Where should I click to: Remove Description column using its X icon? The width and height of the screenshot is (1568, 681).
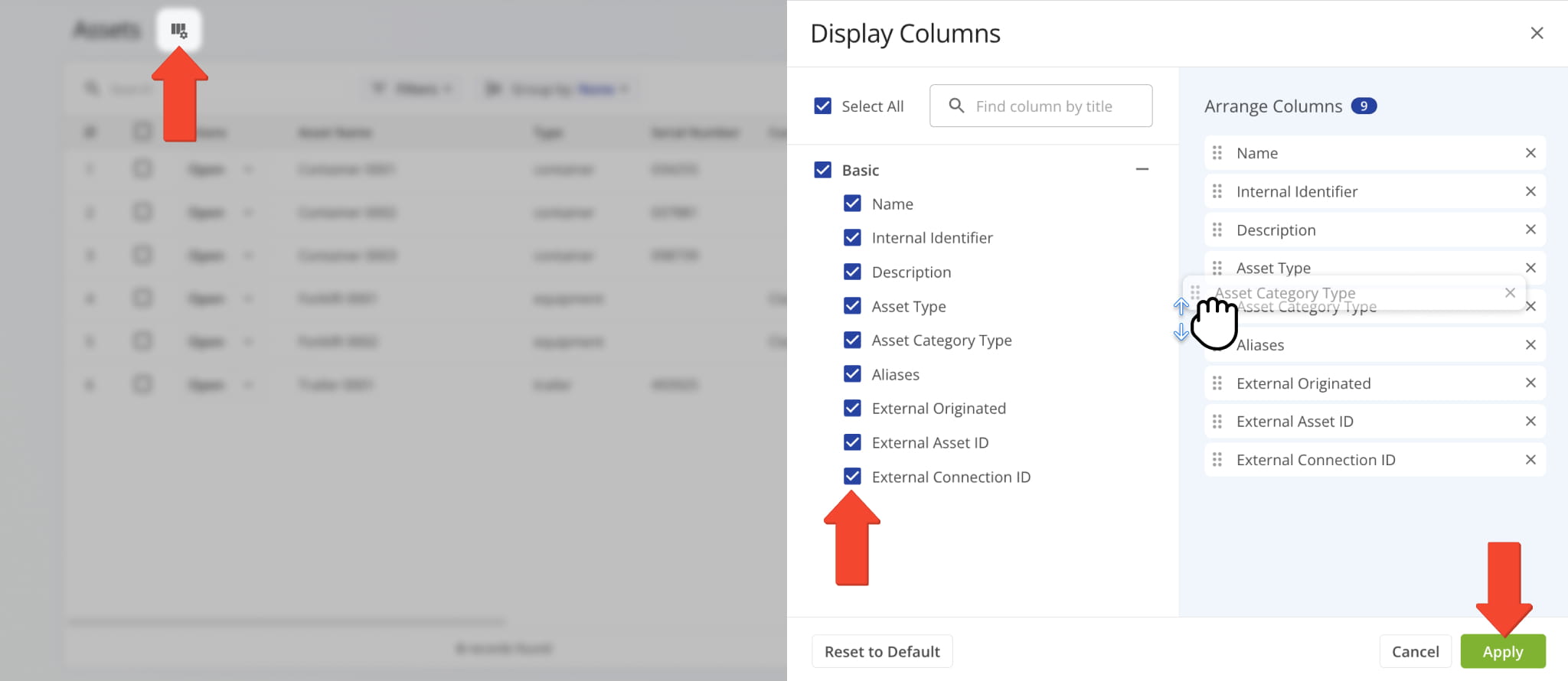point(1530,230)
